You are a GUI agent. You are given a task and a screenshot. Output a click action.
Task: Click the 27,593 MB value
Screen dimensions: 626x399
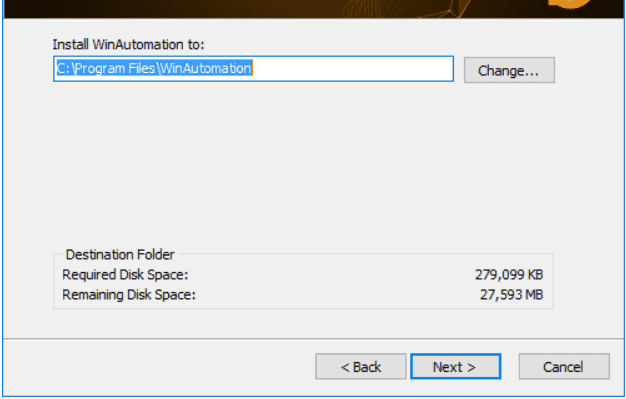[x=511, y=295]
